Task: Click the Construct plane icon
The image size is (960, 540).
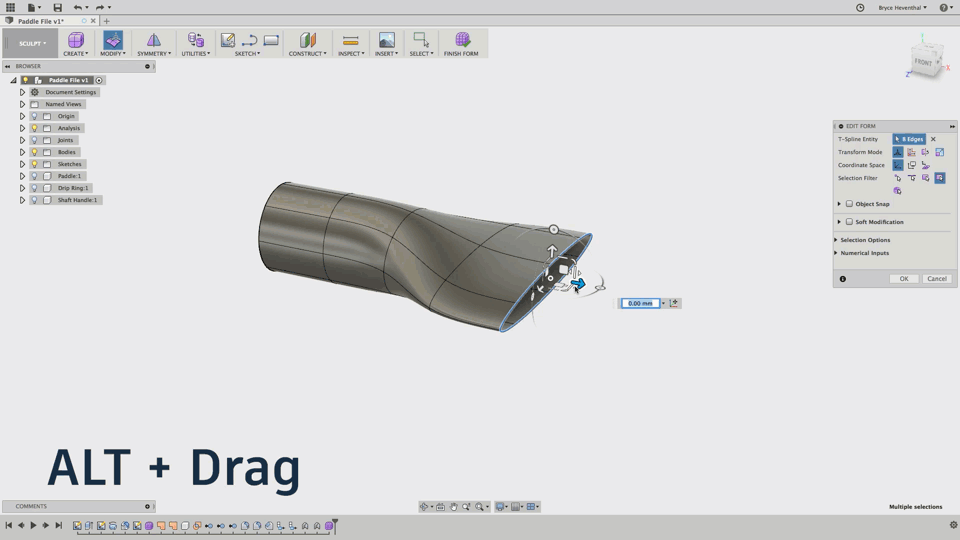Action: 307,40
